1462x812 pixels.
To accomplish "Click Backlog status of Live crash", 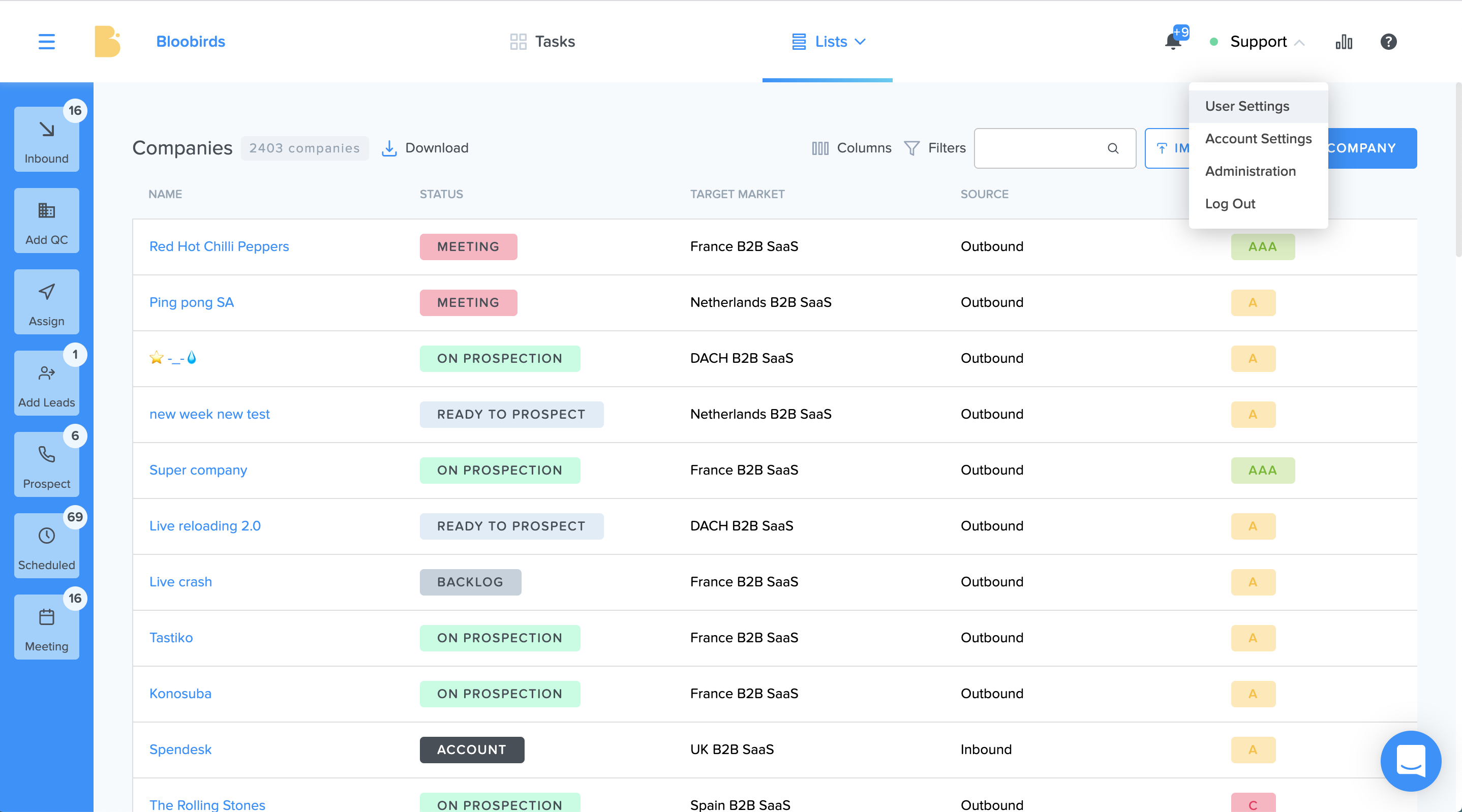I will [470, 582].
